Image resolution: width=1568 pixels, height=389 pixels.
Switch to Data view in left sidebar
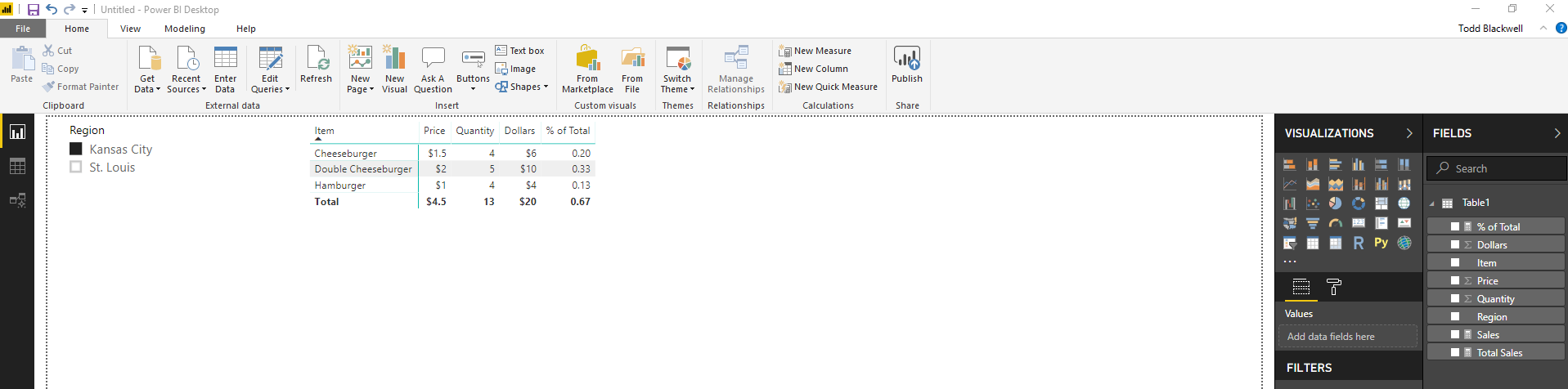[17, 166]
